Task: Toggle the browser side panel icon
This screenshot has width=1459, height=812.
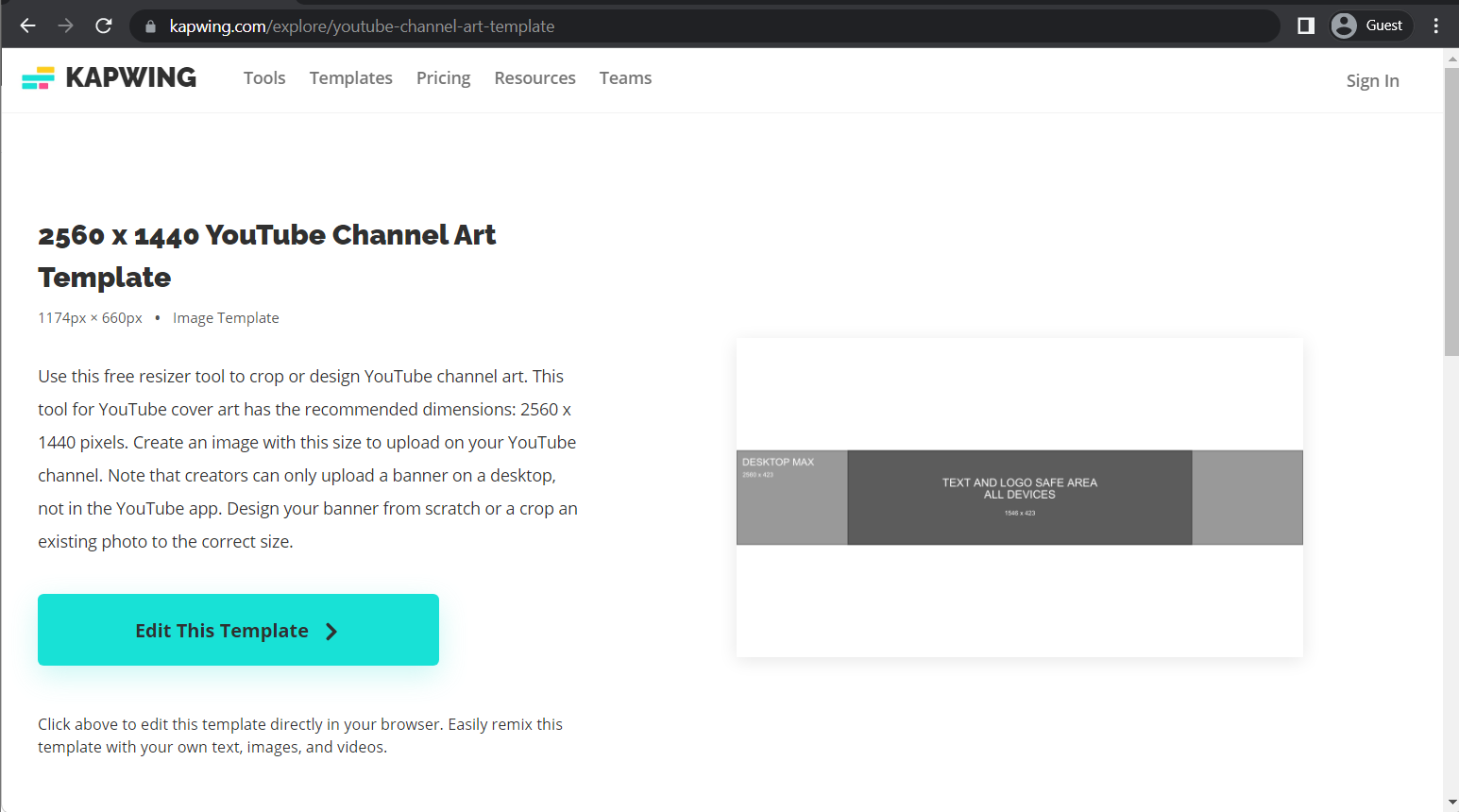Action: pos(1306,25)
